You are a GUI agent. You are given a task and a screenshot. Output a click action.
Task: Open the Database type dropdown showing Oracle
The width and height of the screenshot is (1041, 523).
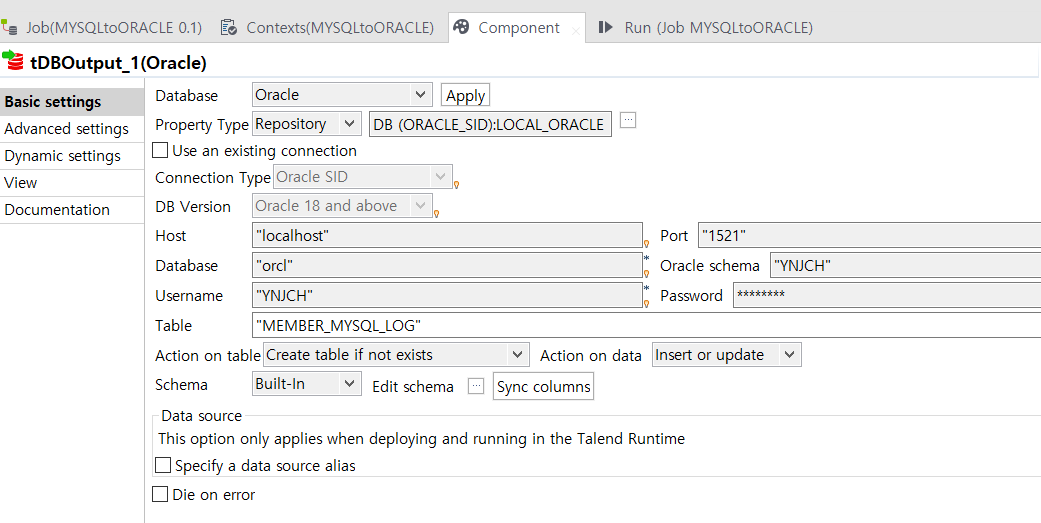point(343,95)
